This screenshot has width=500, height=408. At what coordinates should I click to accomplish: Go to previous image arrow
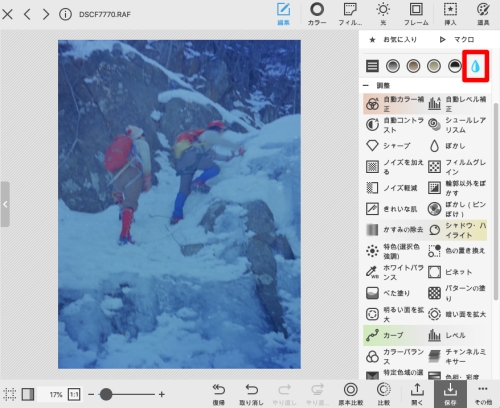27,14
